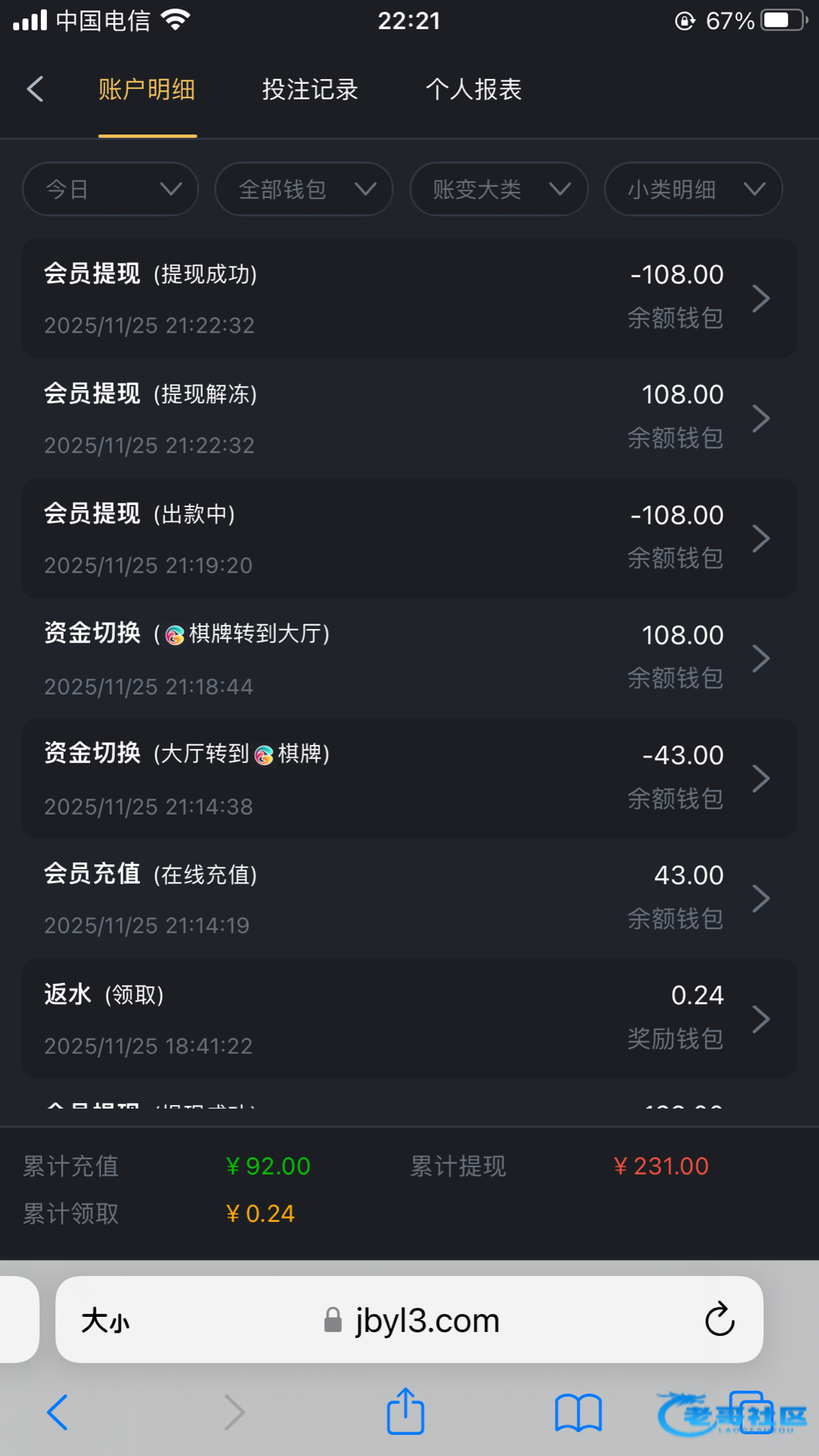Switch to the 投注记录 tab

pos(310,89)
